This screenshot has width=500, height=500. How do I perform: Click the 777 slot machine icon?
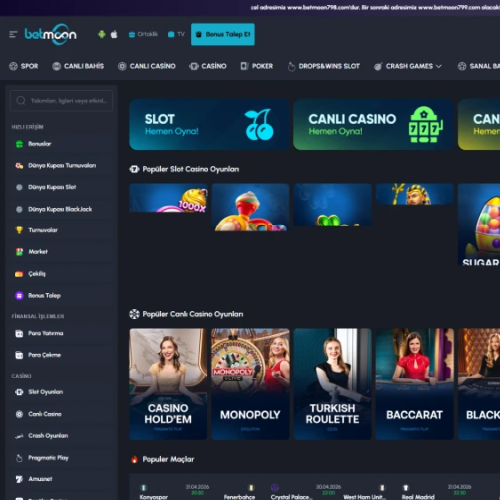click(x=425, y=124)
